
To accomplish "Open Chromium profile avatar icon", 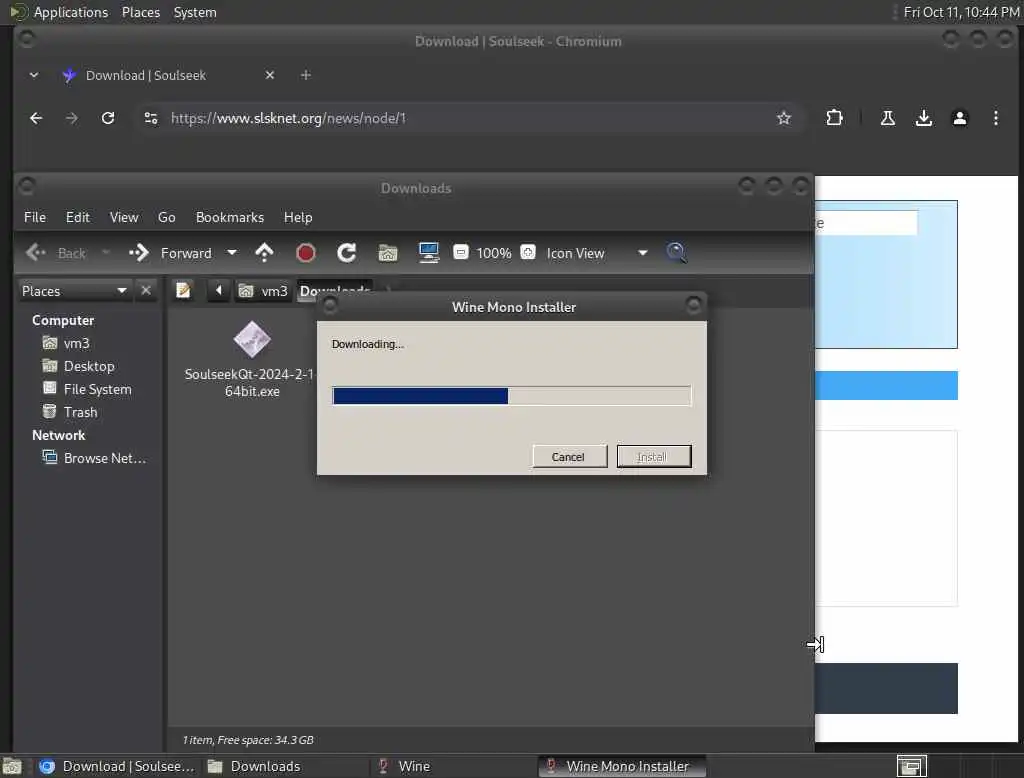I will click(x=959, y=118).
